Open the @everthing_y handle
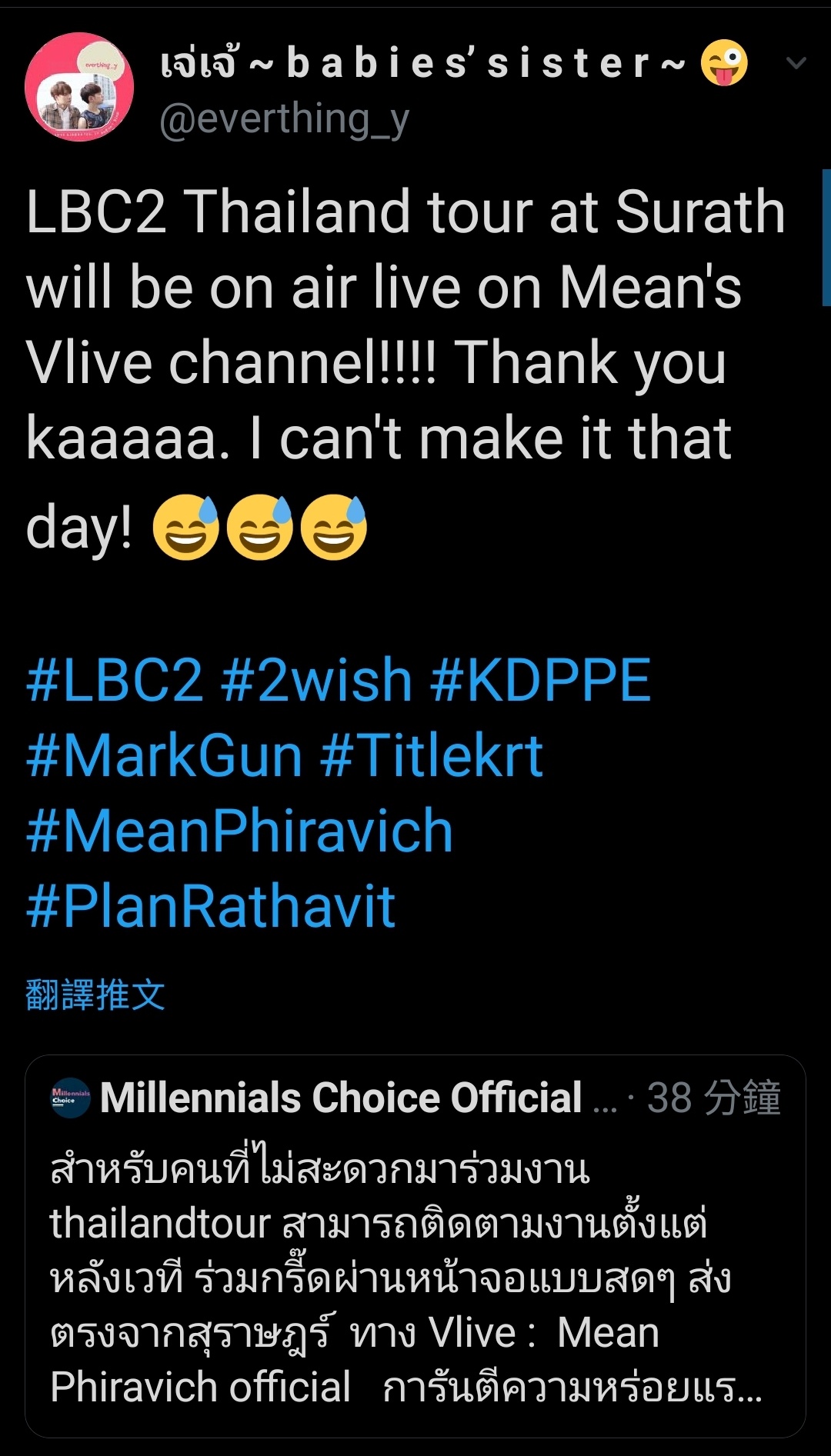The width and height of the screenshot is (831, 1456). click(x=284, y=121)
